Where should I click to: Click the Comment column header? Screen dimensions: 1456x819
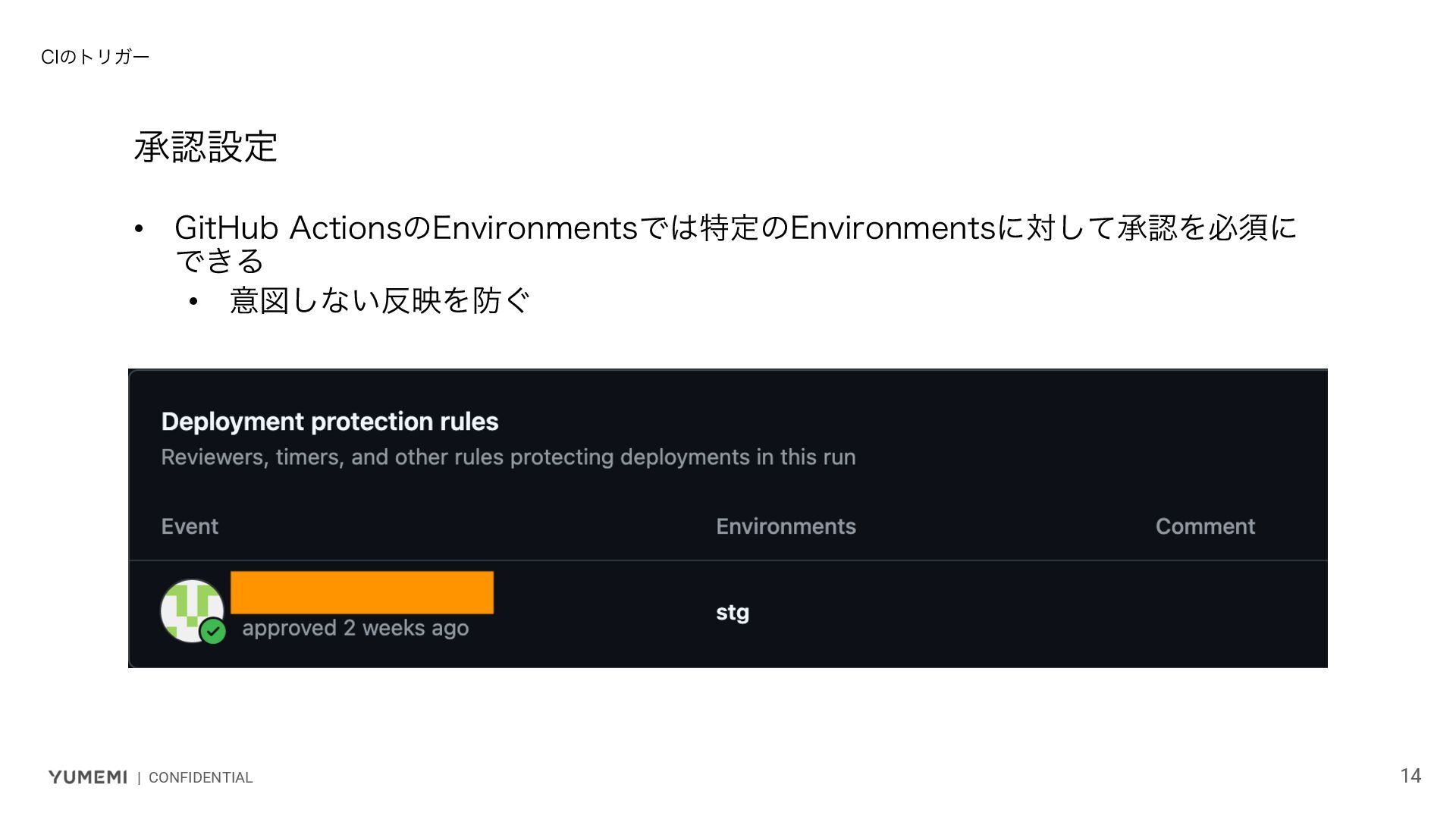pyautogui.click(x=1204, y=526)
